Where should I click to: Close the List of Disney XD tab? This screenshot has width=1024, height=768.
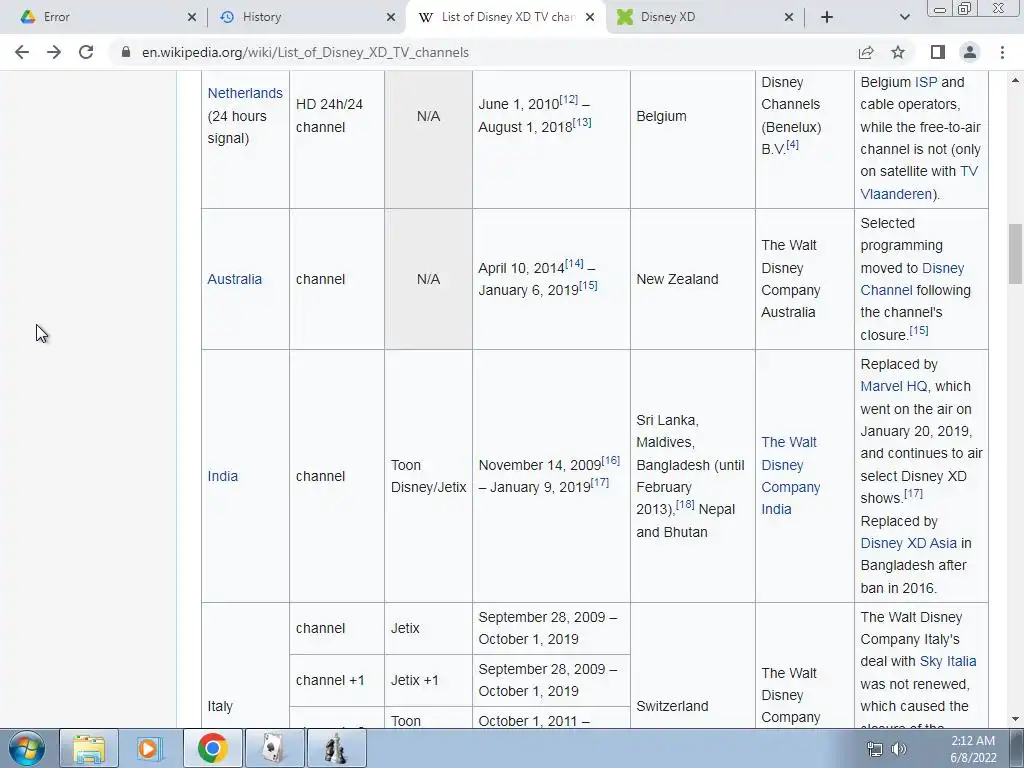click(590, 17)
